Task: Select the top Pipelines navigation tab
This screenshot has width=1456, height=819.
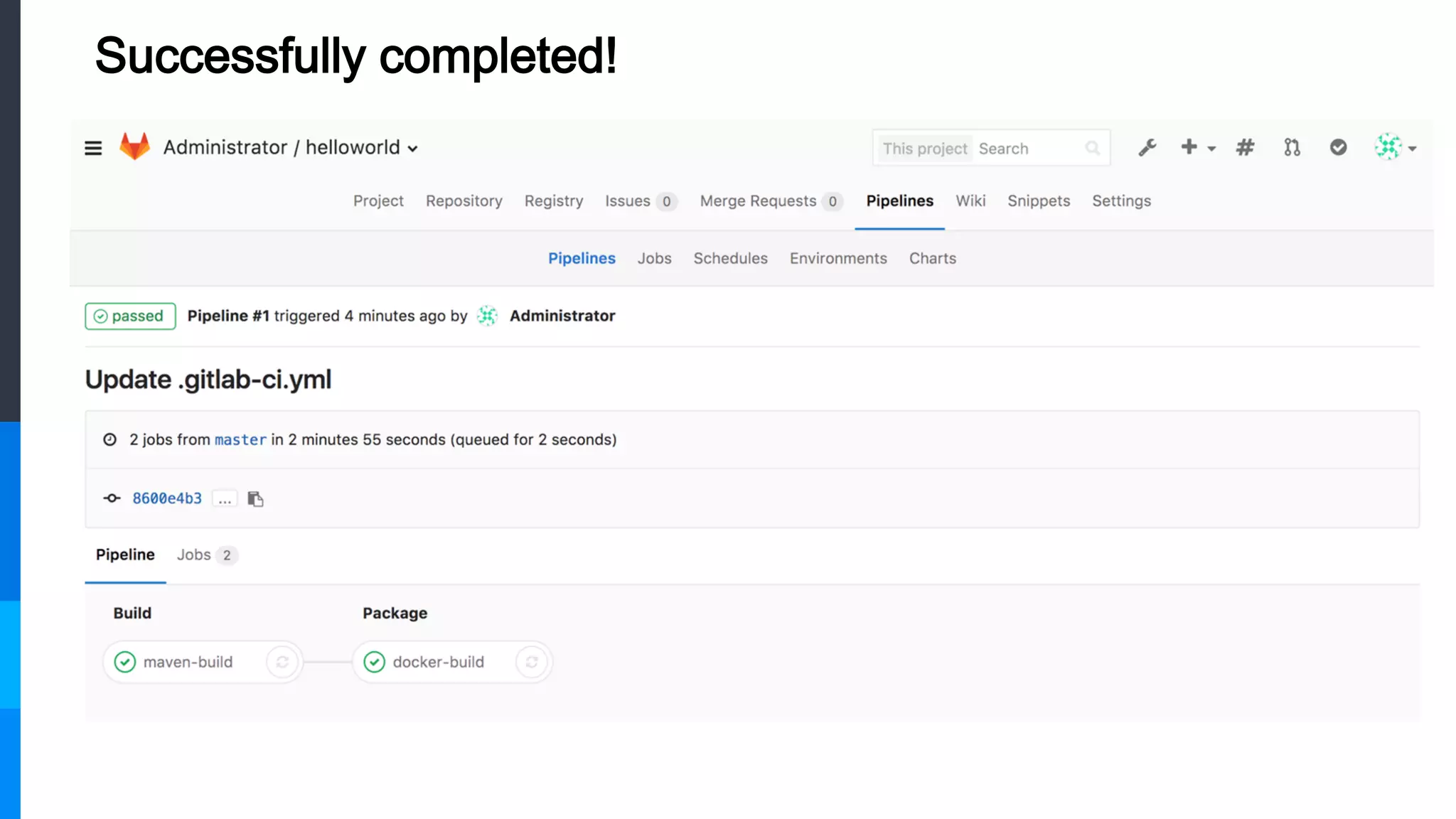Action: pyautogui.click(x=899, y=201)
